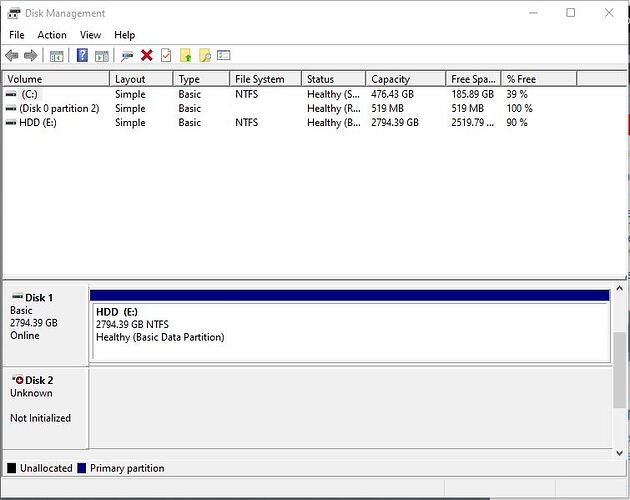This screenshot has width=630, height=500.
Task: Click drive icon beside Disk 0 partition 2
Action: [x=11, y=109]
